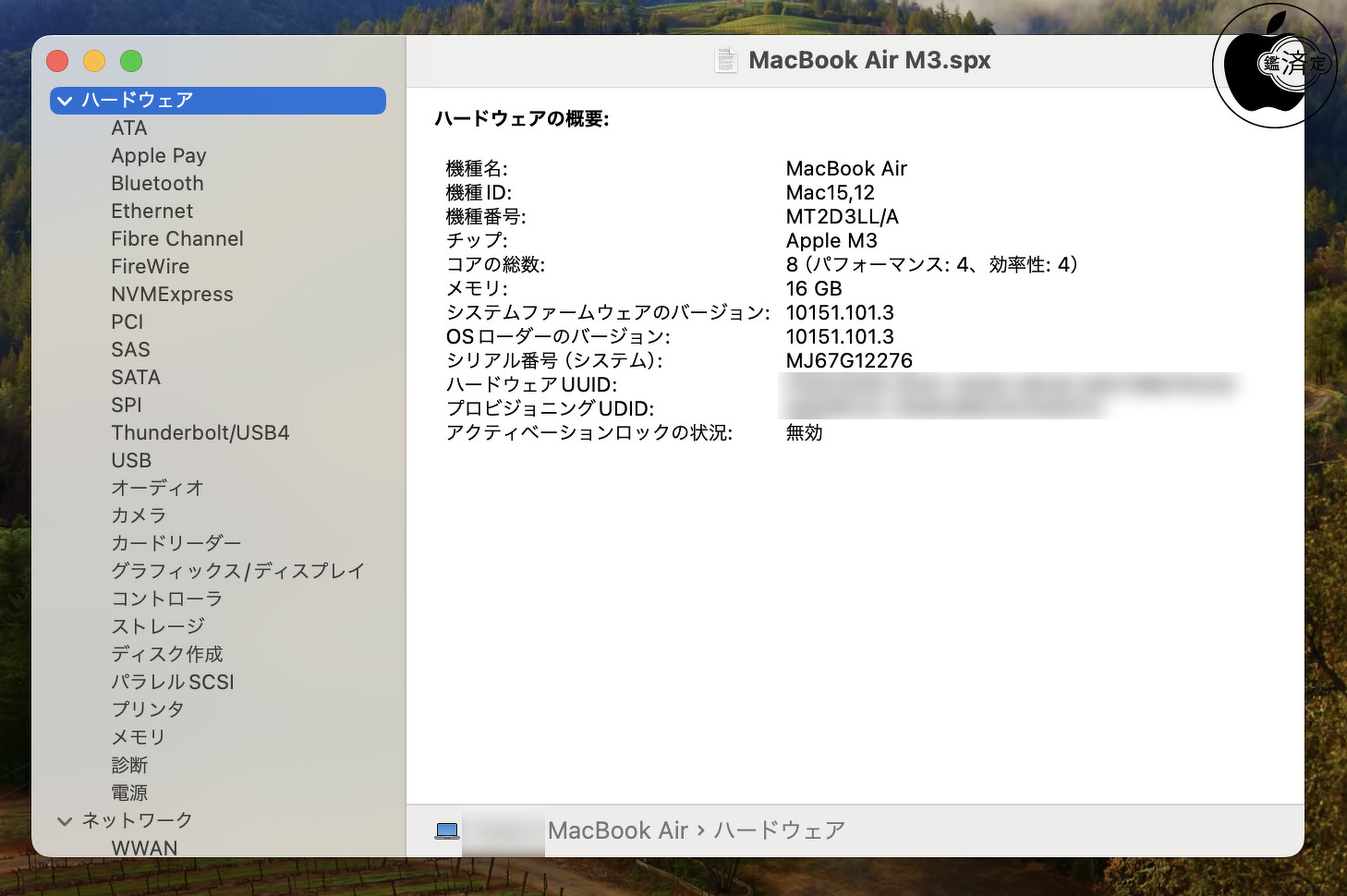The image size is (1347, 896).
Task: Select グラフィックス/ディスプレイ item
Action: (238, 571)
